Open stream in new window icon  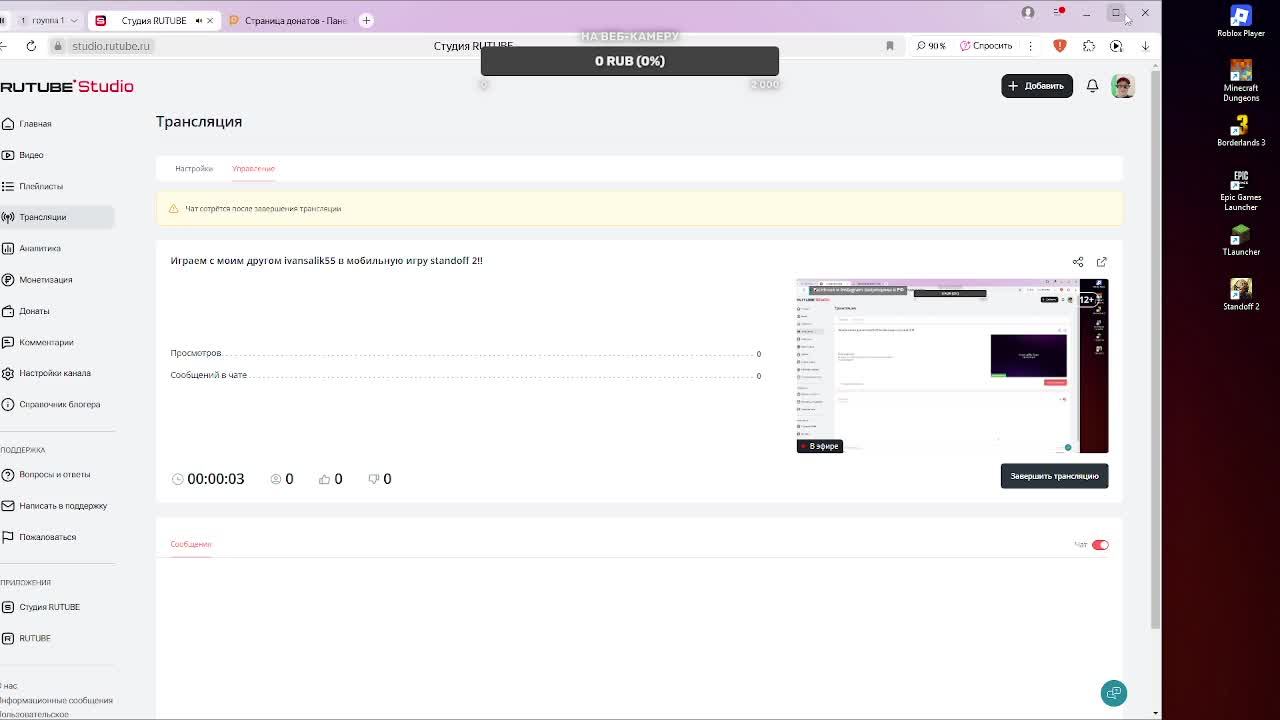click(x=1101, y=262)
